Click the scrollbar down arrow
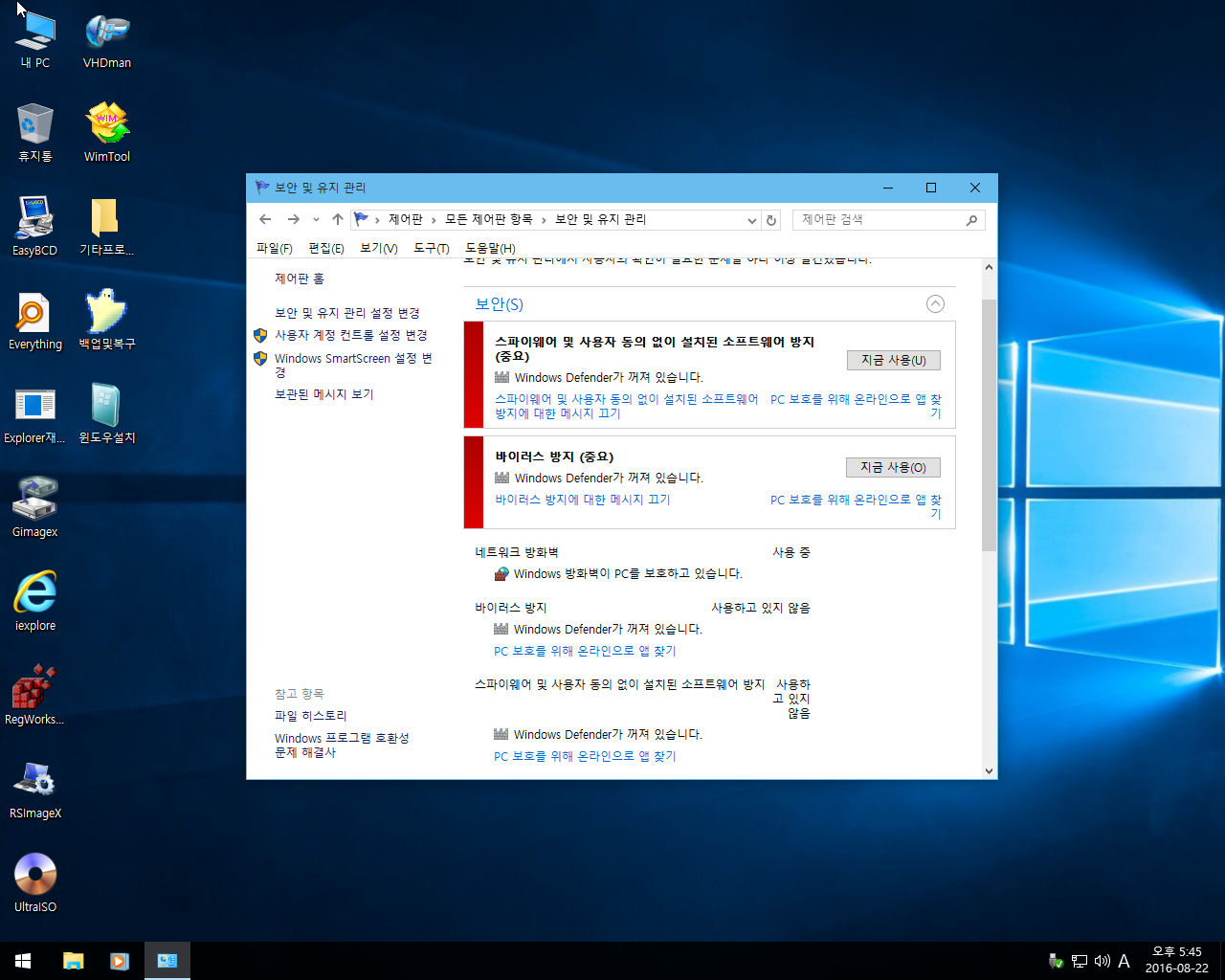 pyautogui.click(x=990, y=771)
